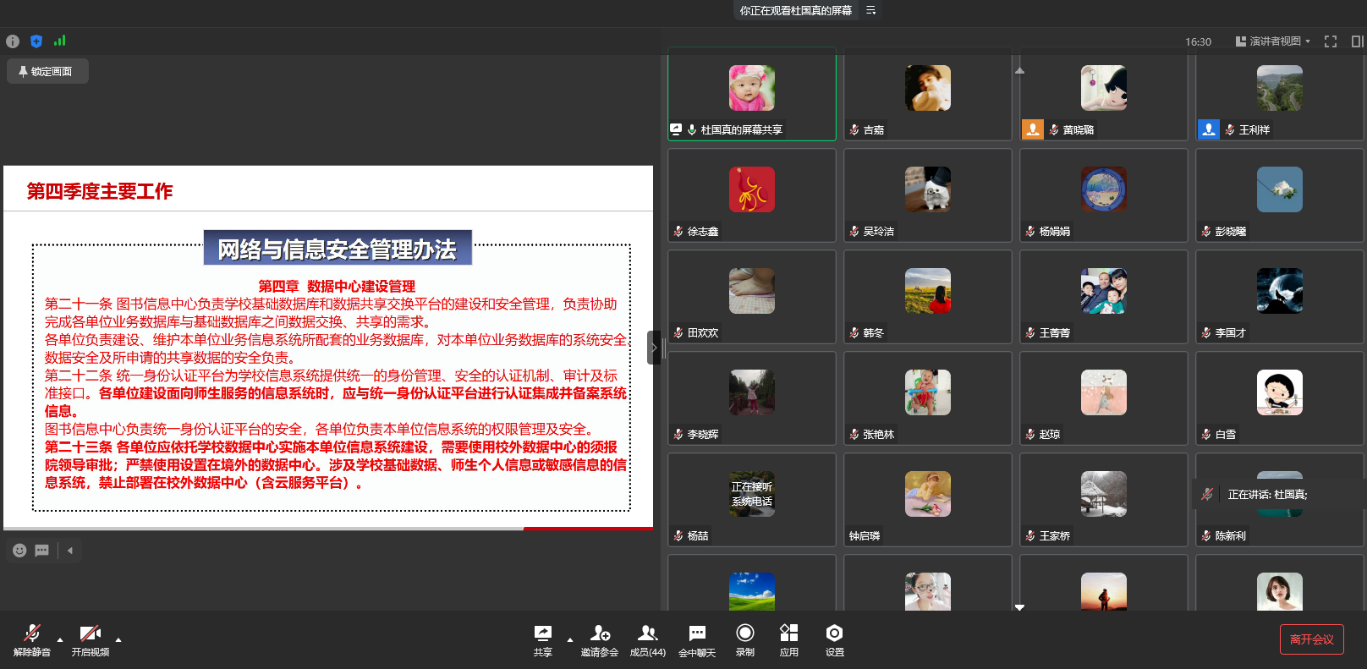The width and height of the screenshot is (1367, 669).
Task: Click the red 离开会议 button
Action: (x=1311, y=639)
